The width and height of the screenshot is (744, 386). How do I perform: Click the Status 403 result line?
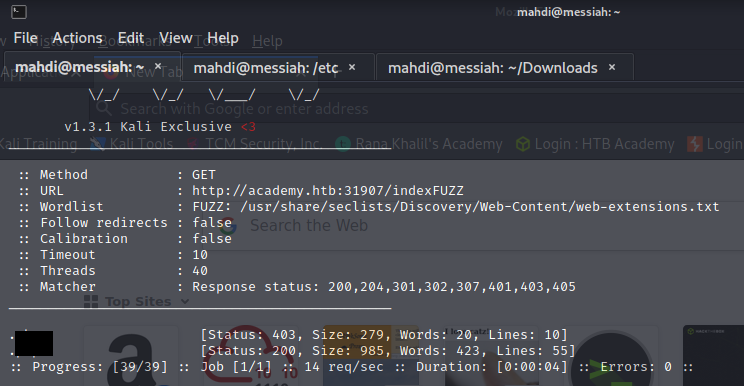tap(384, 335)
